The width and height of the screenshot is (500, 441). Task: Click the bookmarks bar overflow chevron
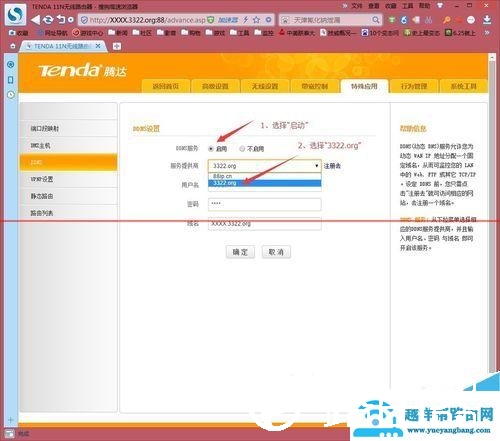487,33
